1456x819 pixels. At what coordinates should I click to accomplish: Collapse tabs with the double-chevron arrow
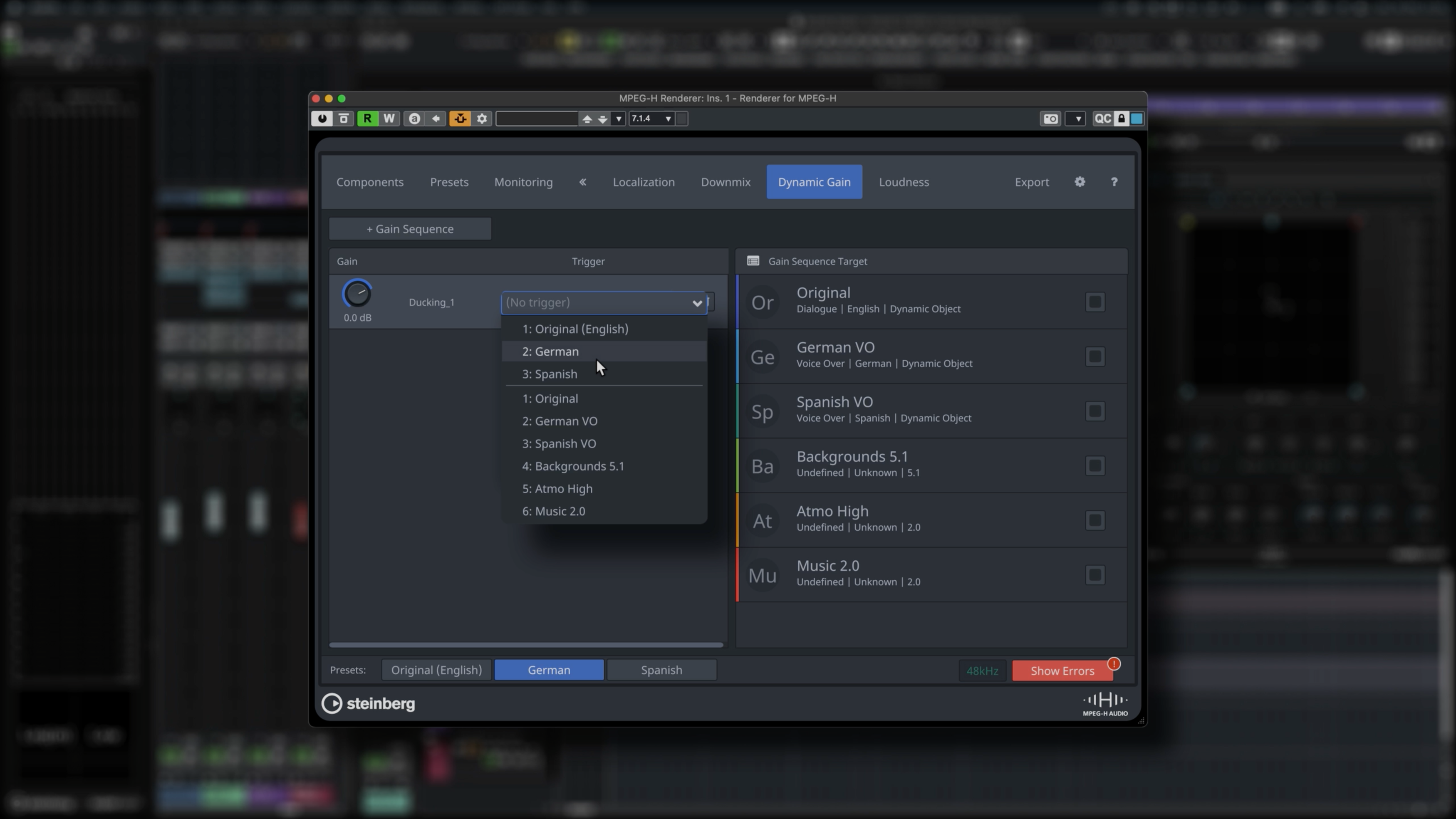pyautogui.click(x=583, y=182)
